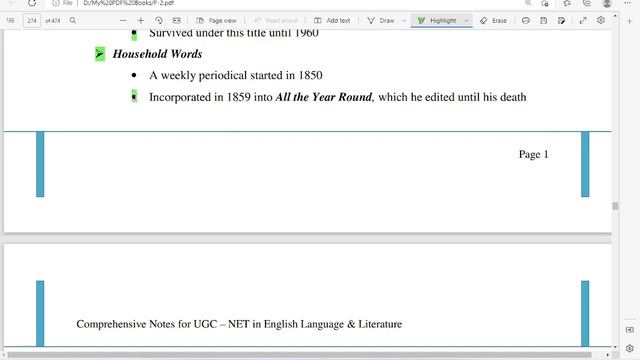Image resolution: width=640 pixels, height=360 pixels.
Task: Open the browser profile avatar
Action: [x=607, y=3]
